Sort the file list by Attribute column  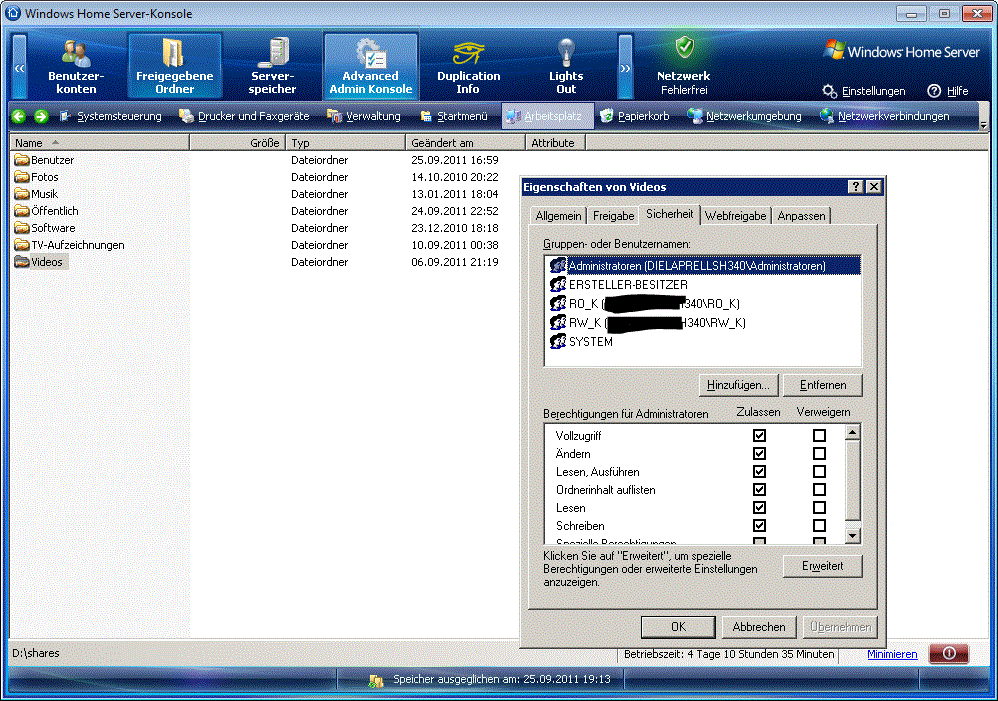[555, 143]
